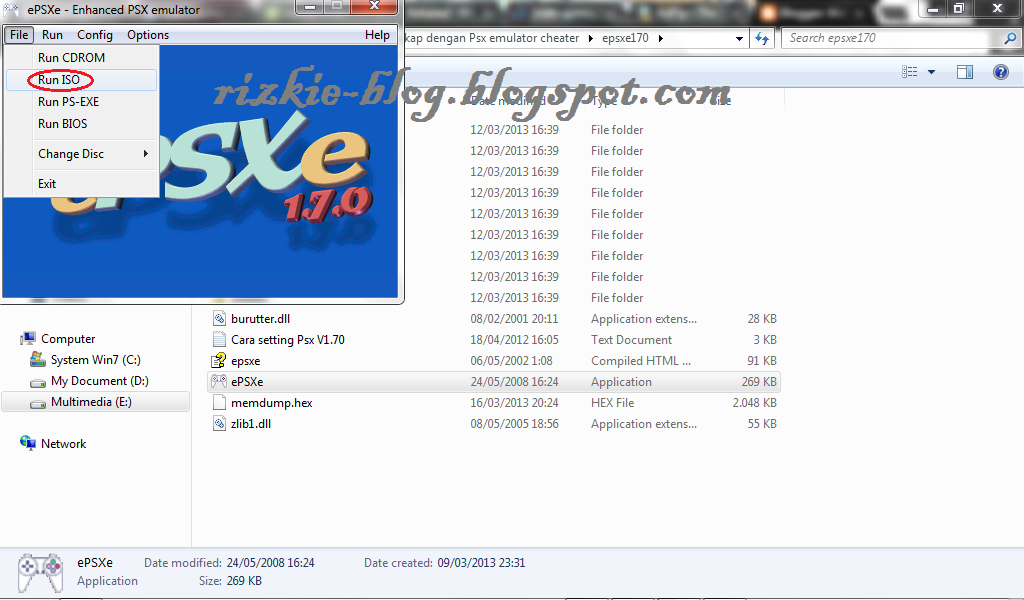Expand breadcrumb arrow after epsxe170
The image size is (1024, 600).
pyautogui.click(x=660, y=39)
